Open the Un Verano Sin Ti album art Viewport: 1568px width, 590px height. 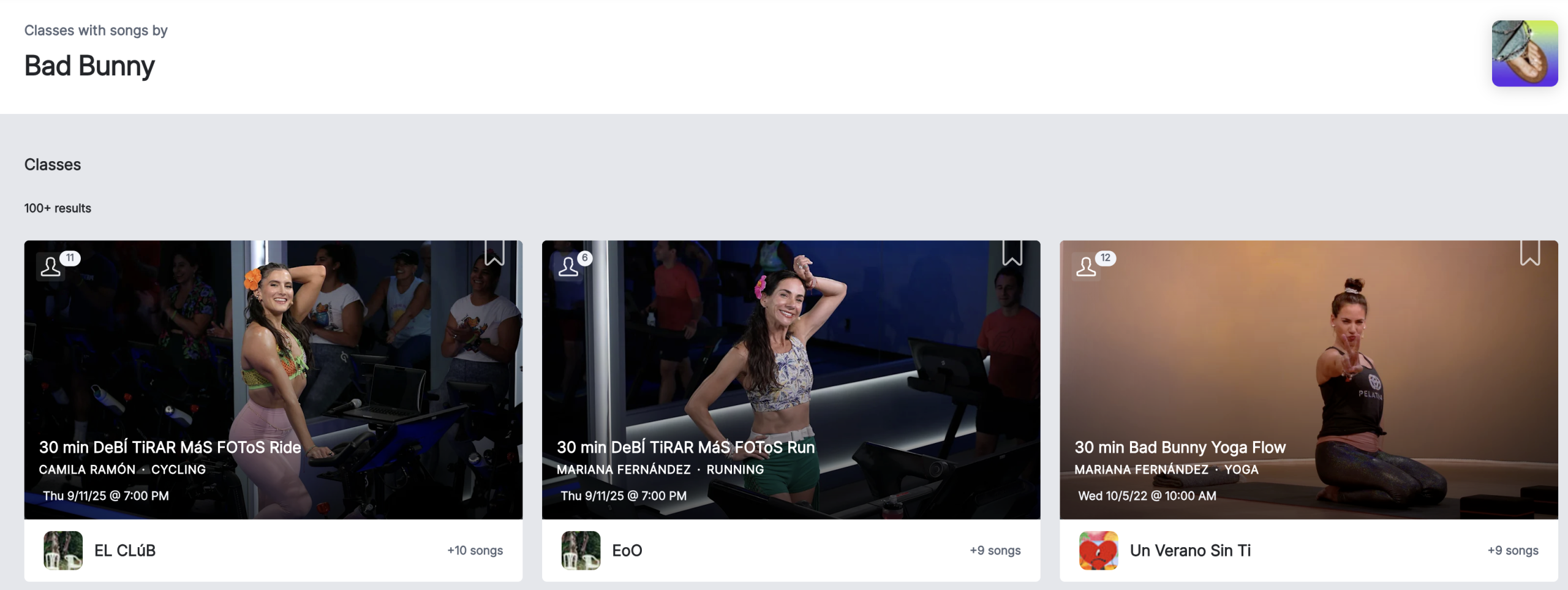click(1098, 550)
